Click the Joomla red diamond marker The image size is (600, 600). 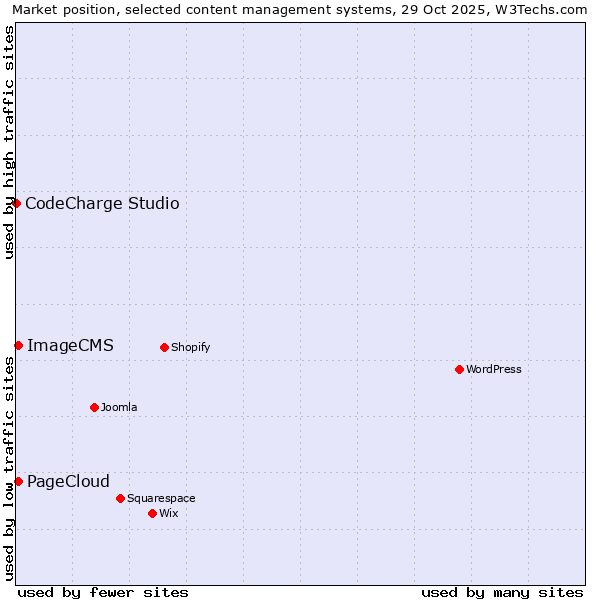[94, 407]
